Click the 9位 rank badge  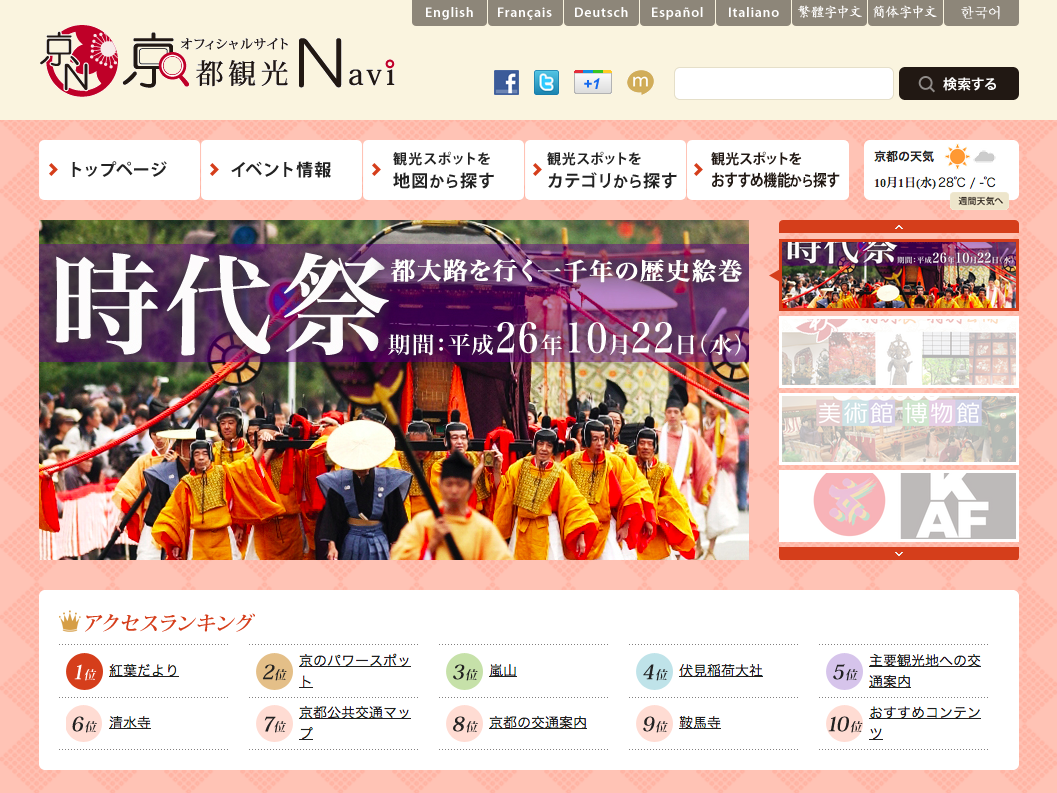655,724
